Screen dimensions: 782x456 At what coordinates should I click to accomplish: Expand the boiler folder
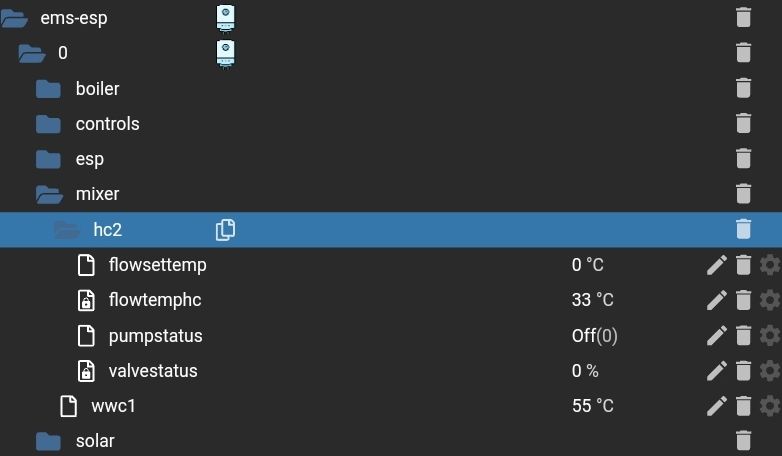click(48, 89)
